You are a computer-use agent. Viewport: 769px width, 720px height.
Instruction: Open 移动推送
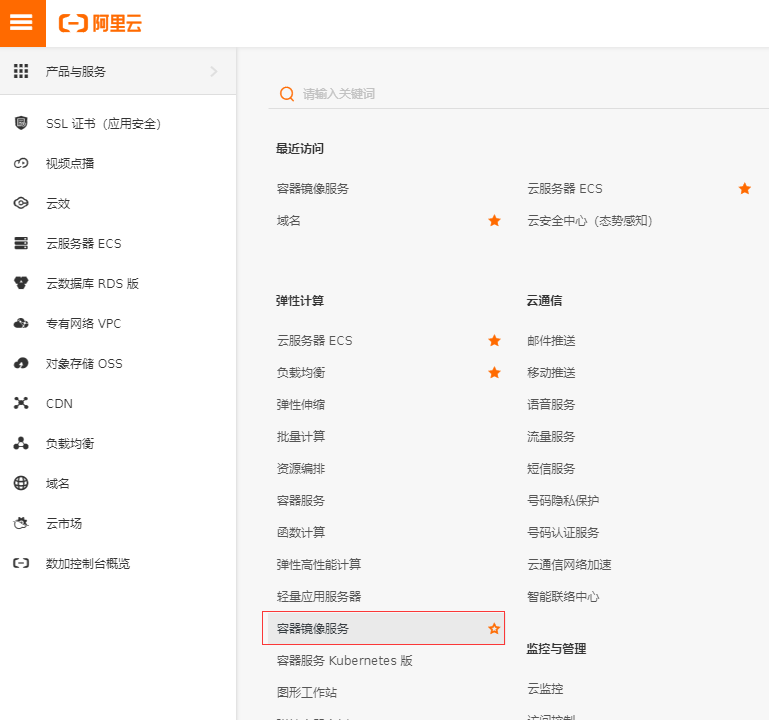click(x=551, y=373)
